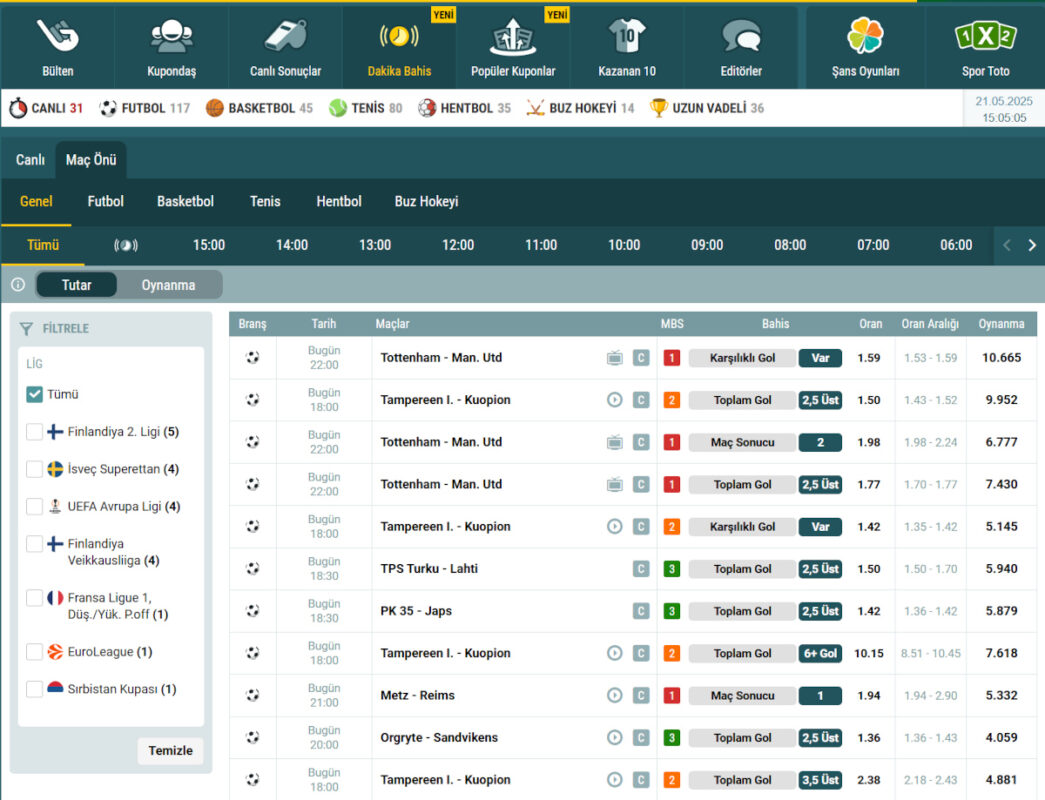Screen dimensions: 1045x800
Task: Open Kupondaş community icon
Action: (x=172, y=35)
